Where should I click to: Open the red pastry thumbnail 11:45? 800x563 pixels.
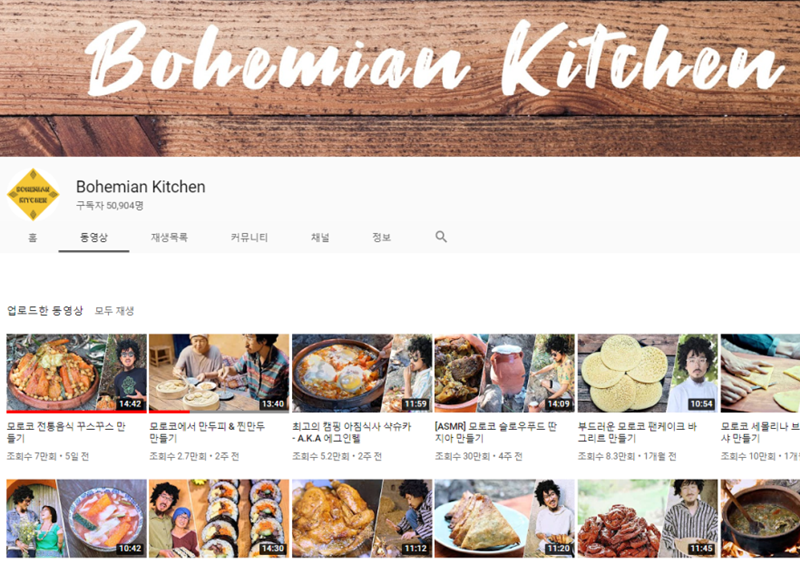click(x=647, y=518)
